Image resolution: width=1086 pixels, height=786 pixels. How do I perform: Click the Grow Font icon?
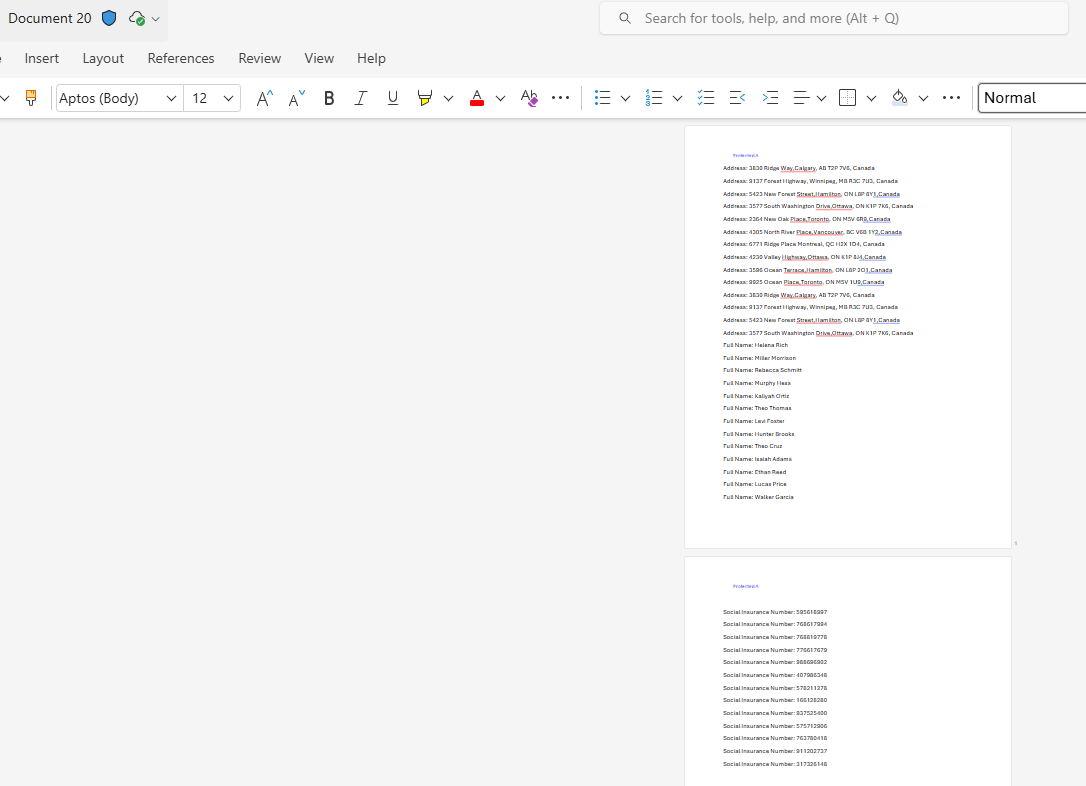pyautogui.click(x=263, y=97)
